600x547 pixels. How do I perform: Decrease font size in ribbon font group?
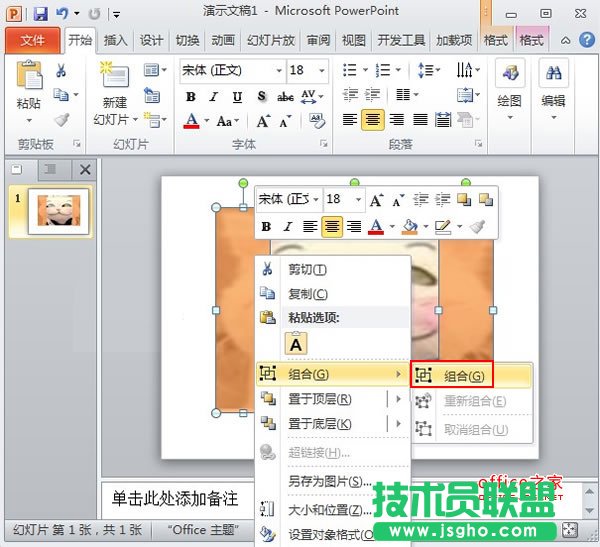click(285, 121)
